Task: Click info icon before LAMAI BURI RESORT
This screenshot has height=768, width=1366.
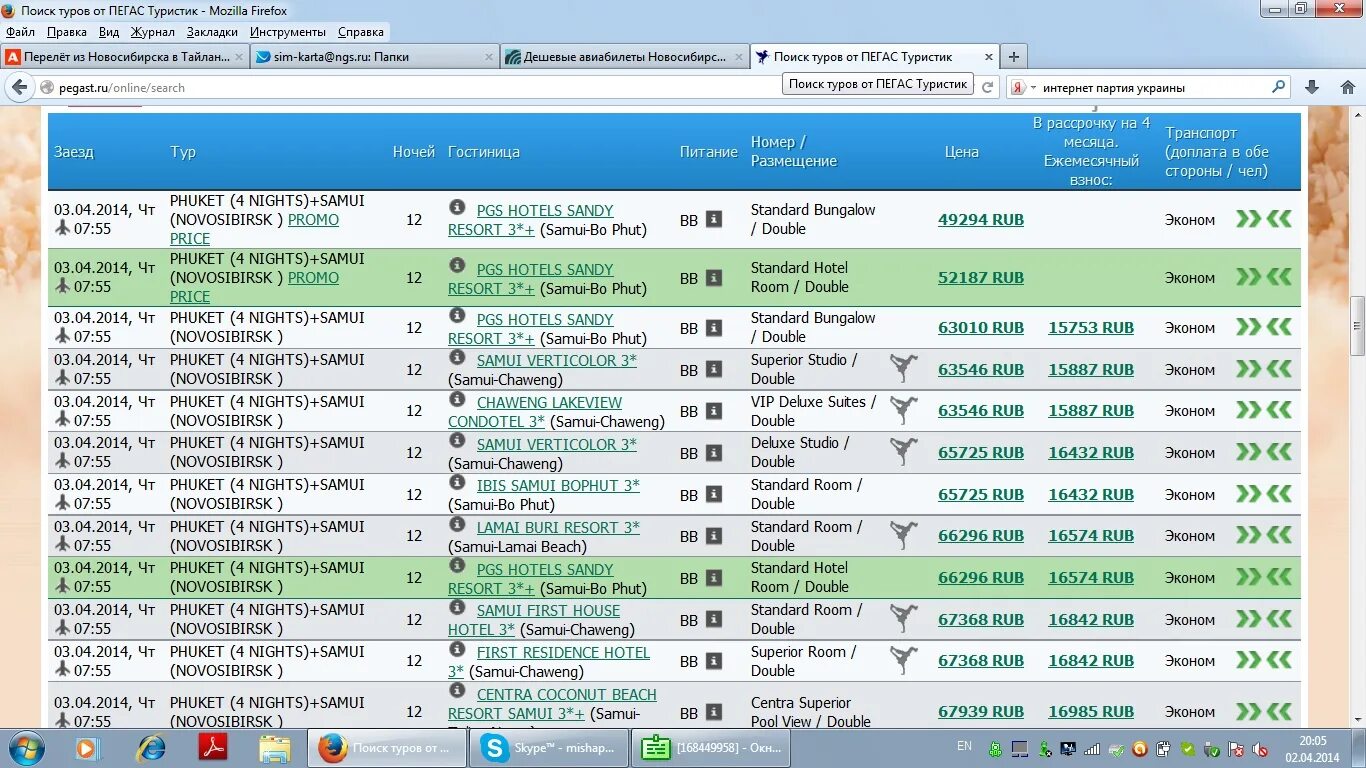Action: coord(457,524)
